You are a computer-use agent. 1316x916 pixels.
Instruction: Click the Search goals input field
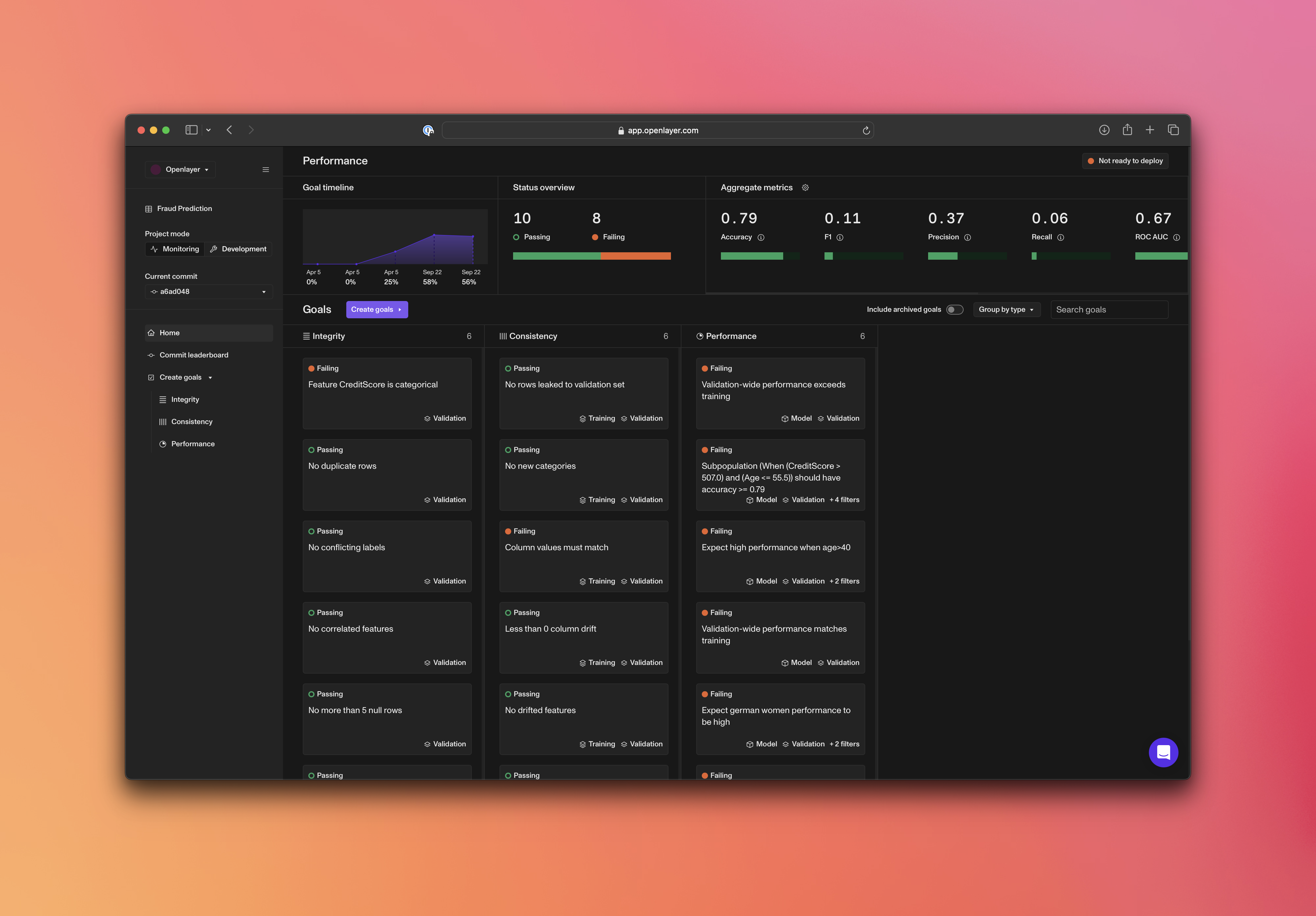click(x=1108, y=310)
